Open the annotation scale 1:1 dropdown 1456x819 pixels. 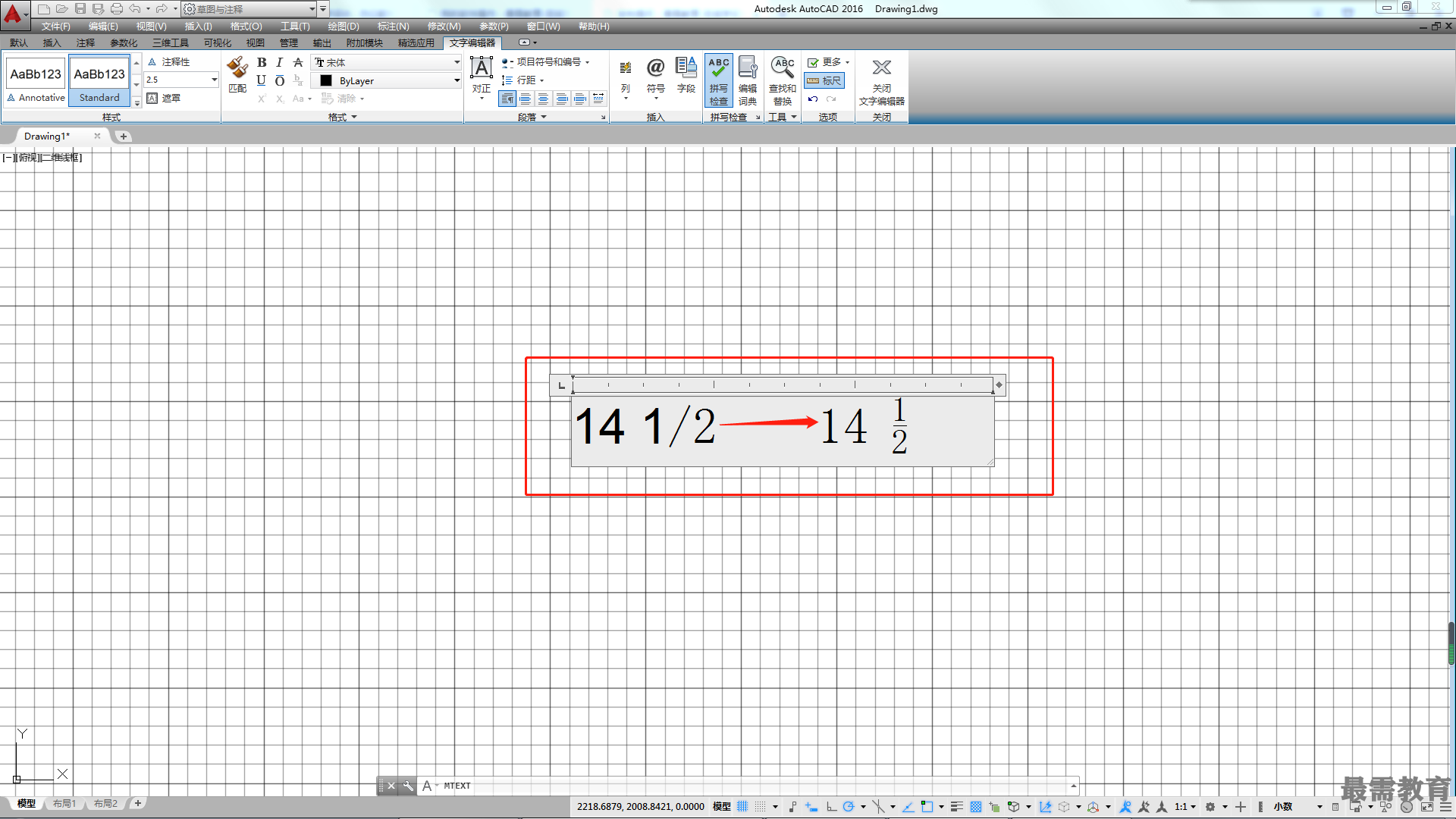click(1185, 807)
